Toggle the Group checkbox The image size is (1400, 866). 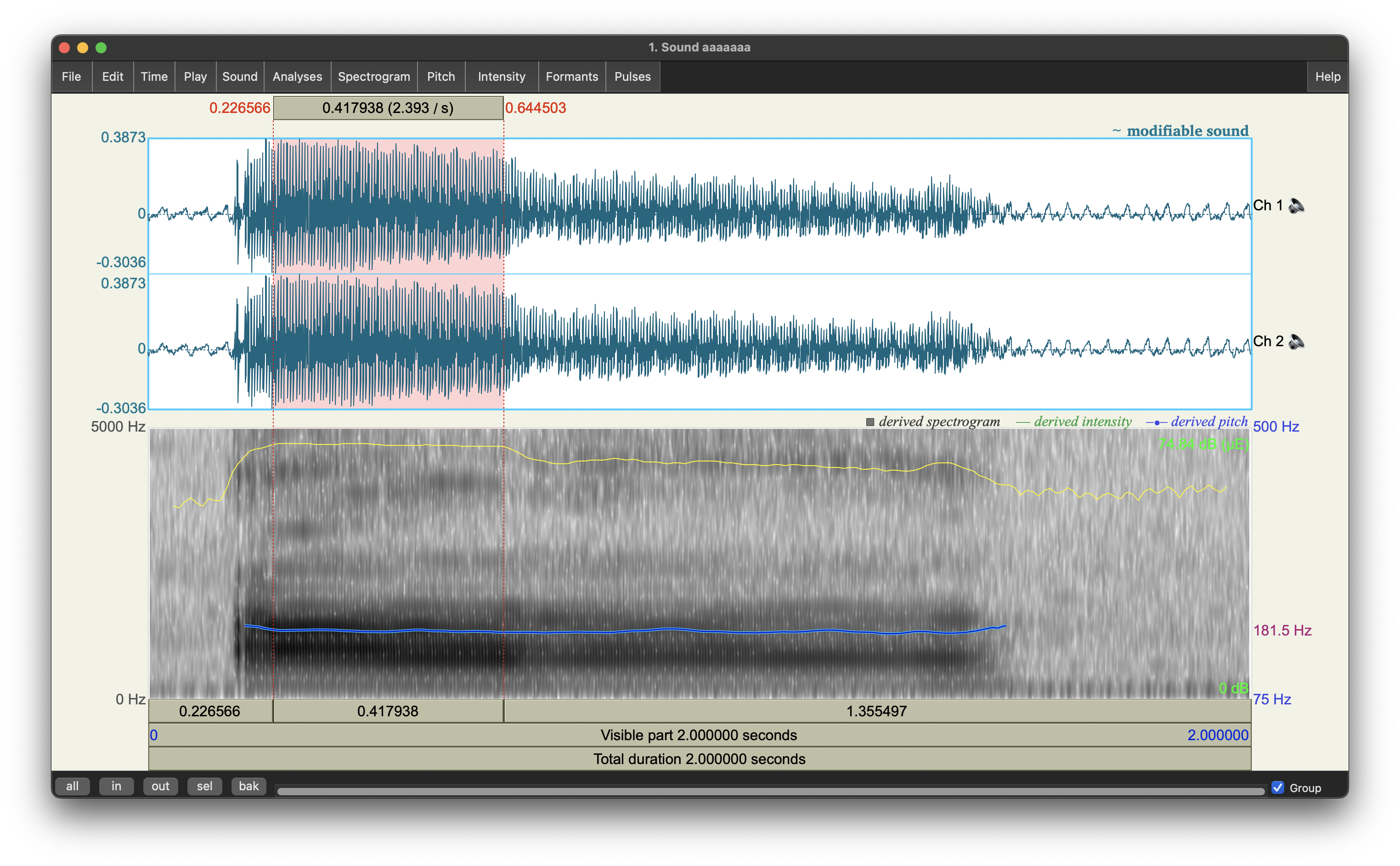pyautogui.click(x=1277, y=787)
